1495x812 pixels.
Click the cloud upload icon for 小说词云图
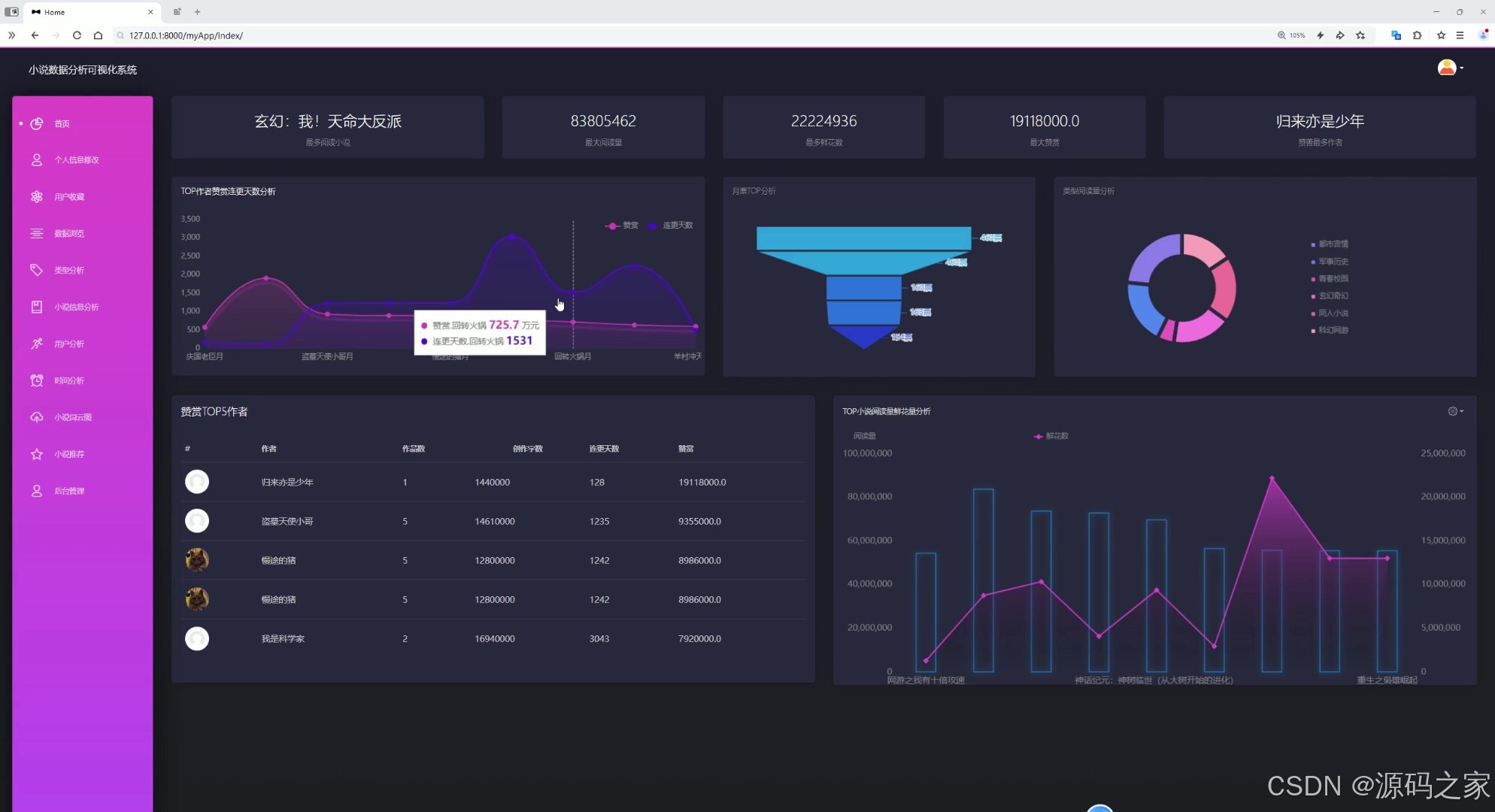(36, 417)
